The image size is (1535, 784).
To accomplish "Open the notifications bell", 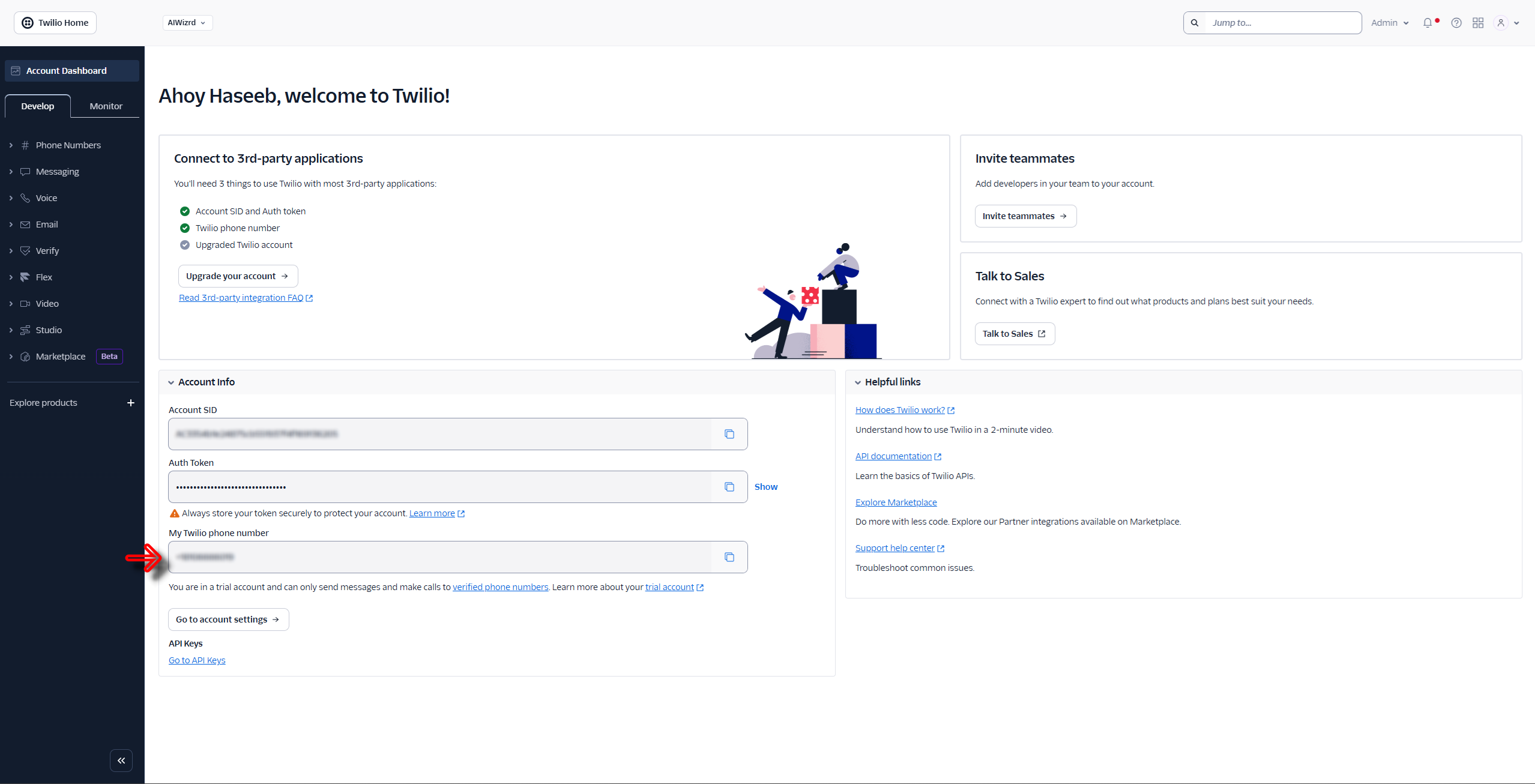I will pyautogui.click(x=1428, y=23).
